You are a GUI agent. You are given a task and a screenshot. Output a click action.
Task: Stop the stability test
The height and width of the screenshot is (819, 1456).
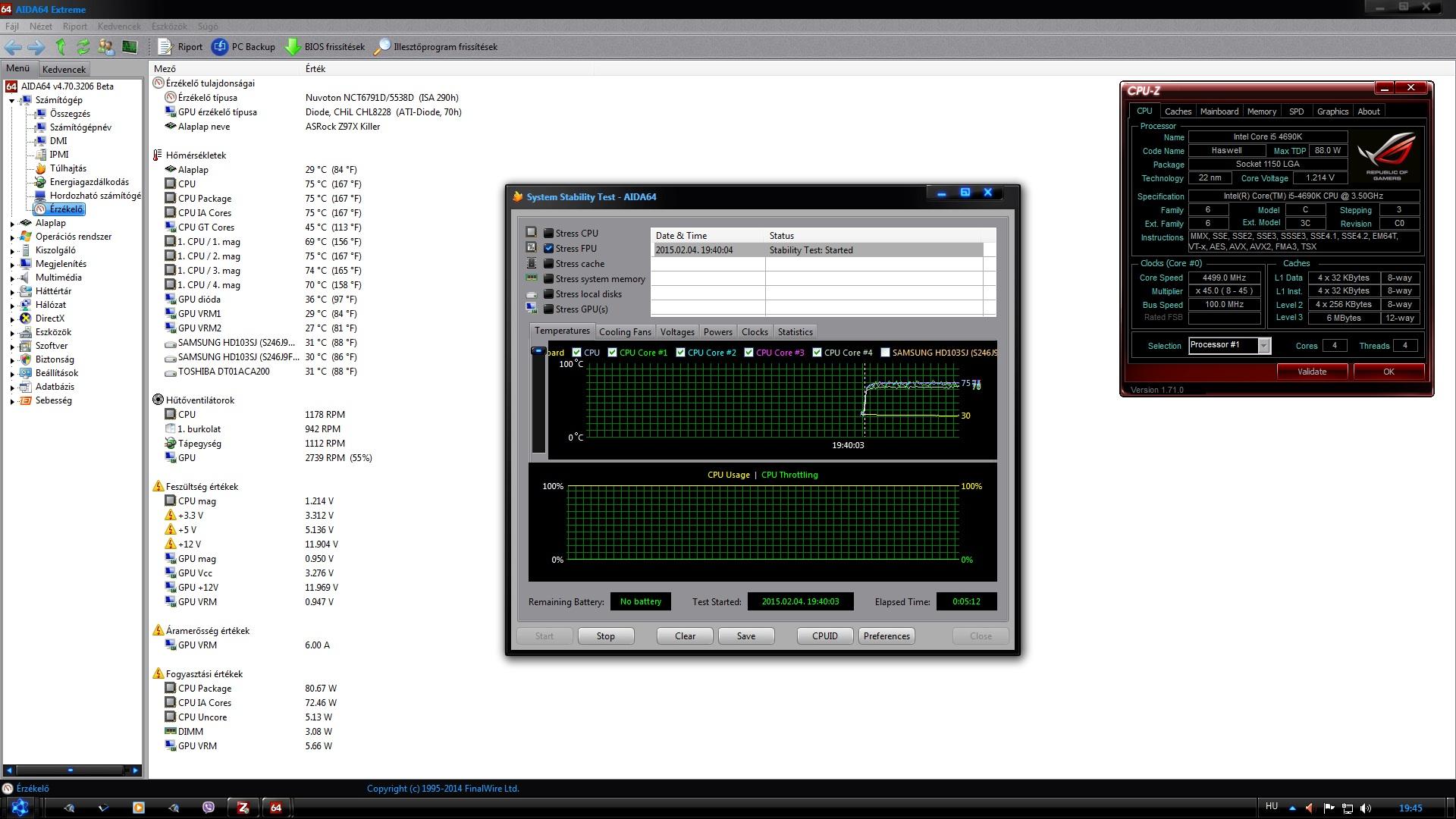point(605,636)
